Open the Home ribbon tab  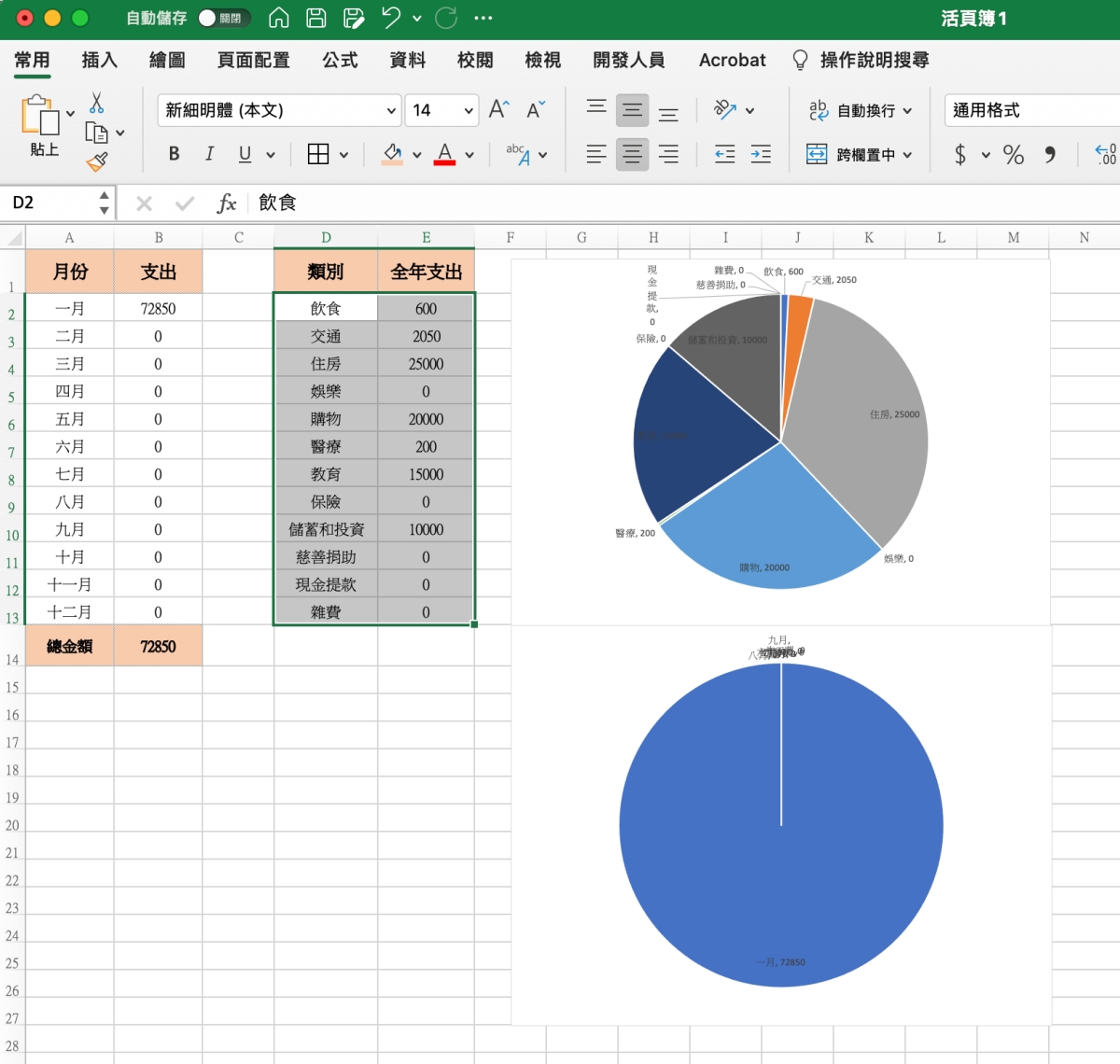(32, 60)
